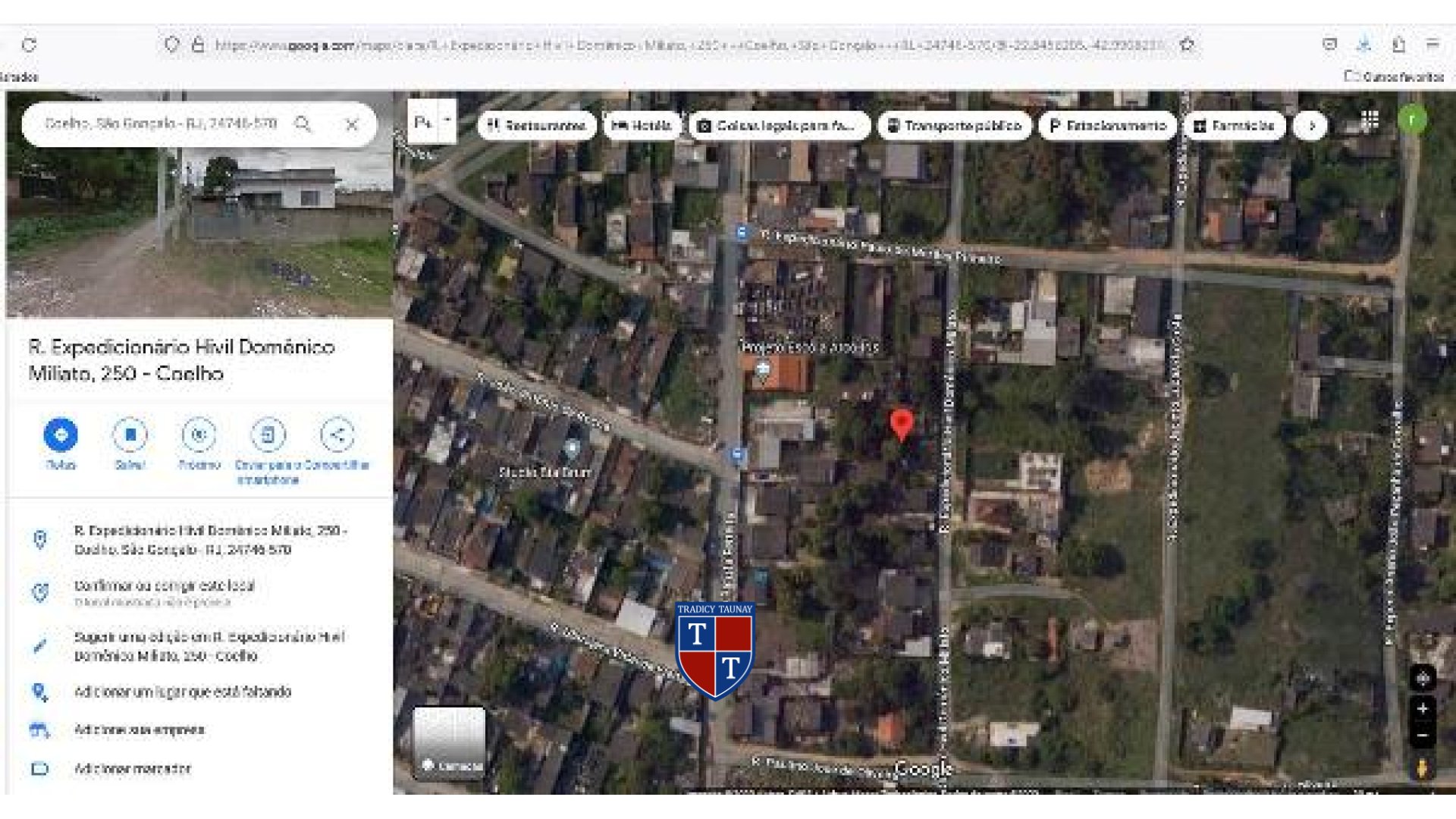Select the Transporte público filter chip
This screenshot has width=1456, height=819.
click(x=955, y=126)
